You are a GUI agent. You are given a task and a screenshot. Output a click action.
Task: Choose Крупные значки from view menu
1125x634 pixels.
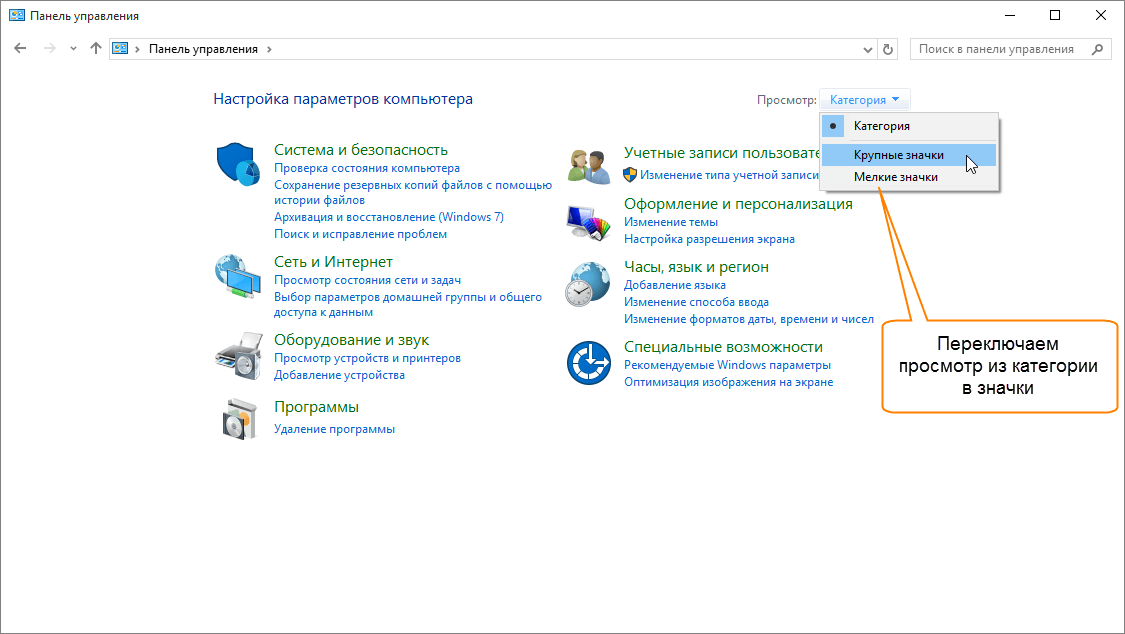tap(898, 155)
